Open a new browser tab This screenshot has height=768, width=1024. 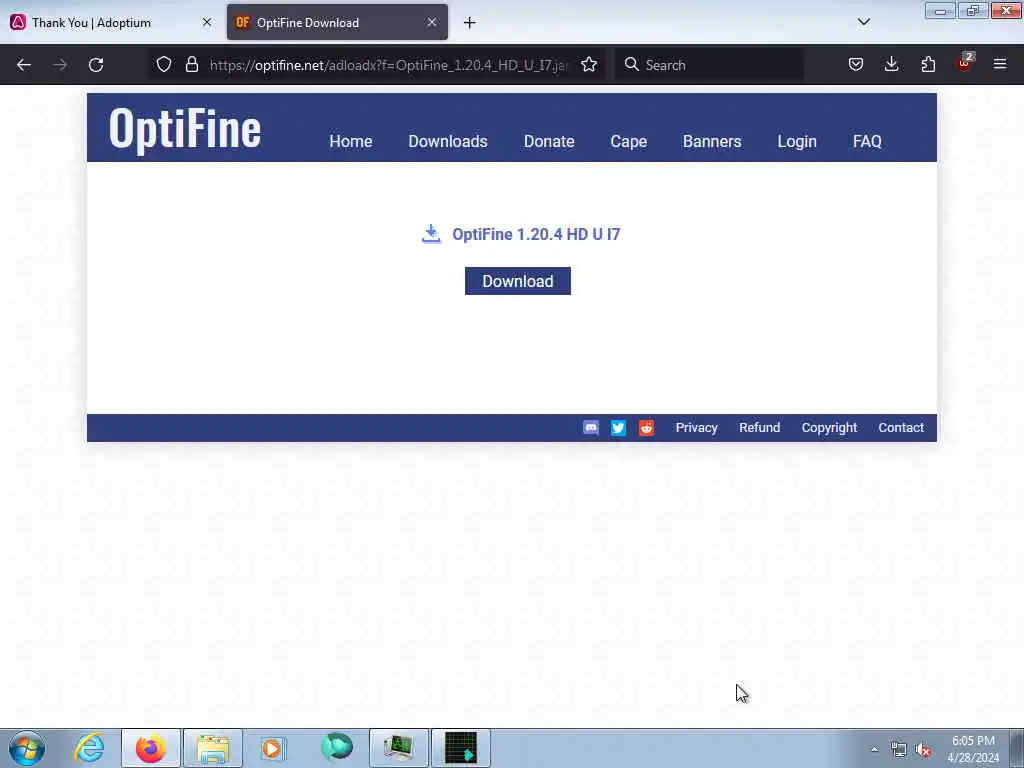click(470, 23)
